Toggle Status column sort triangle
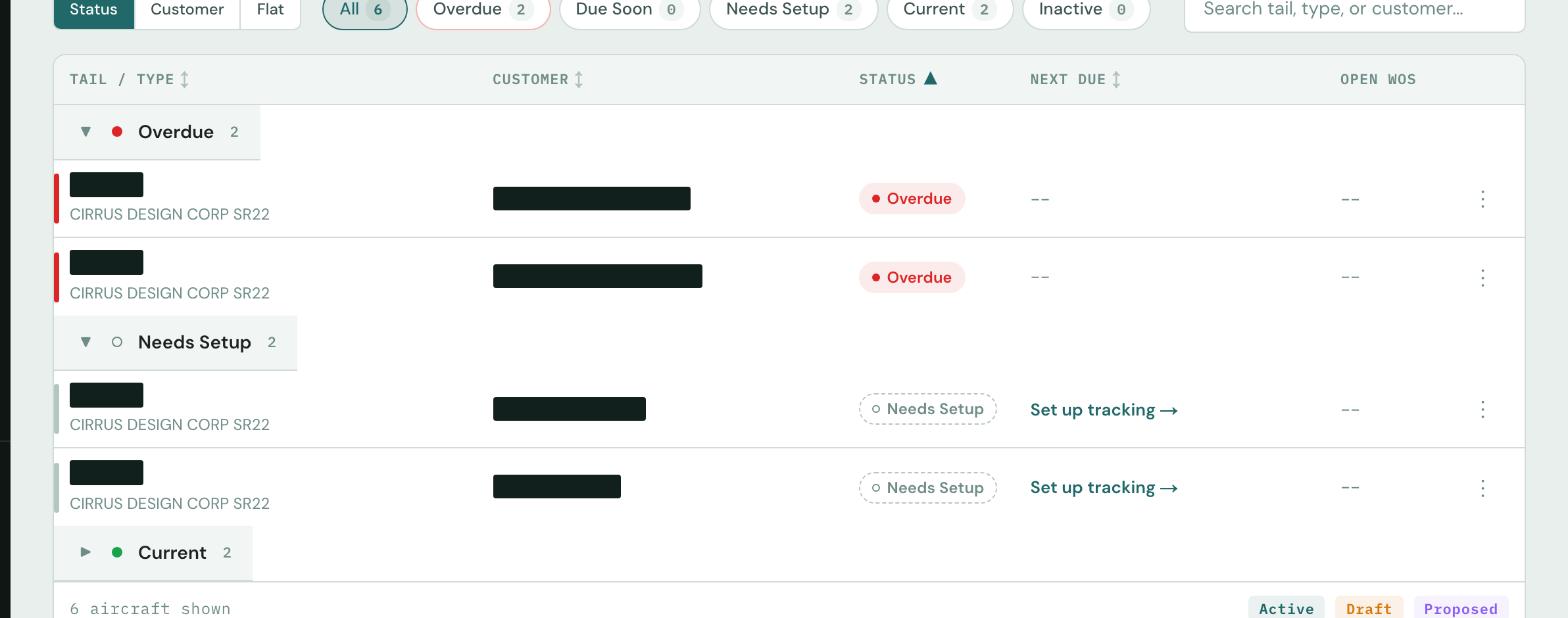 click(x=930, y=78)
